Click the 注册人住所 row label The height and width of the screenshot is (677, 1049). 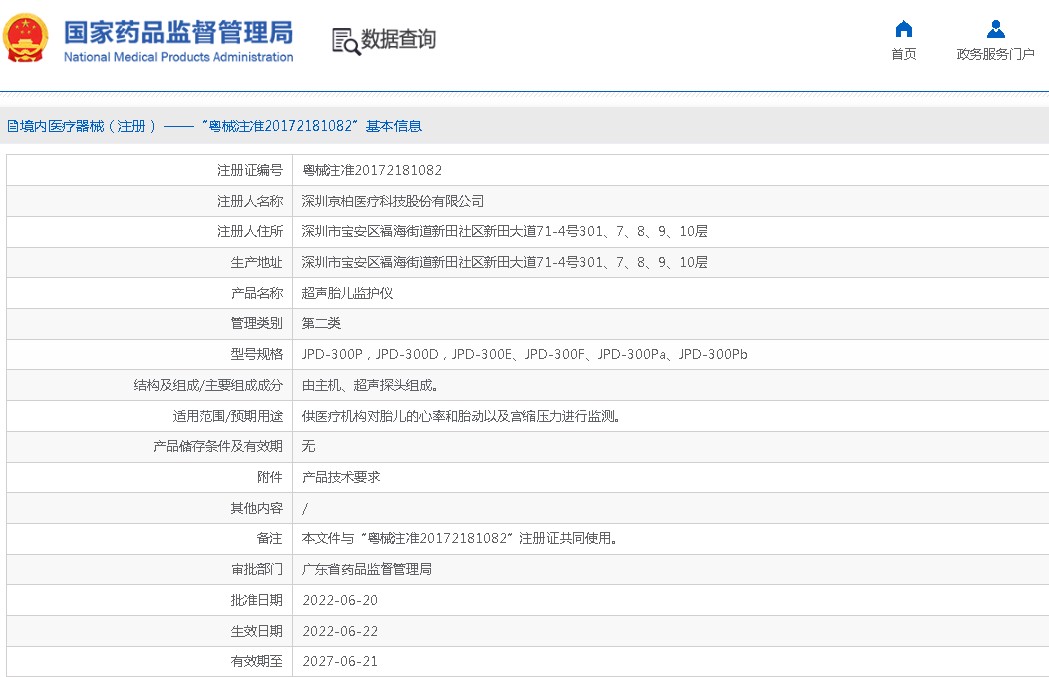pyautogui.click(x=250, y=231)
